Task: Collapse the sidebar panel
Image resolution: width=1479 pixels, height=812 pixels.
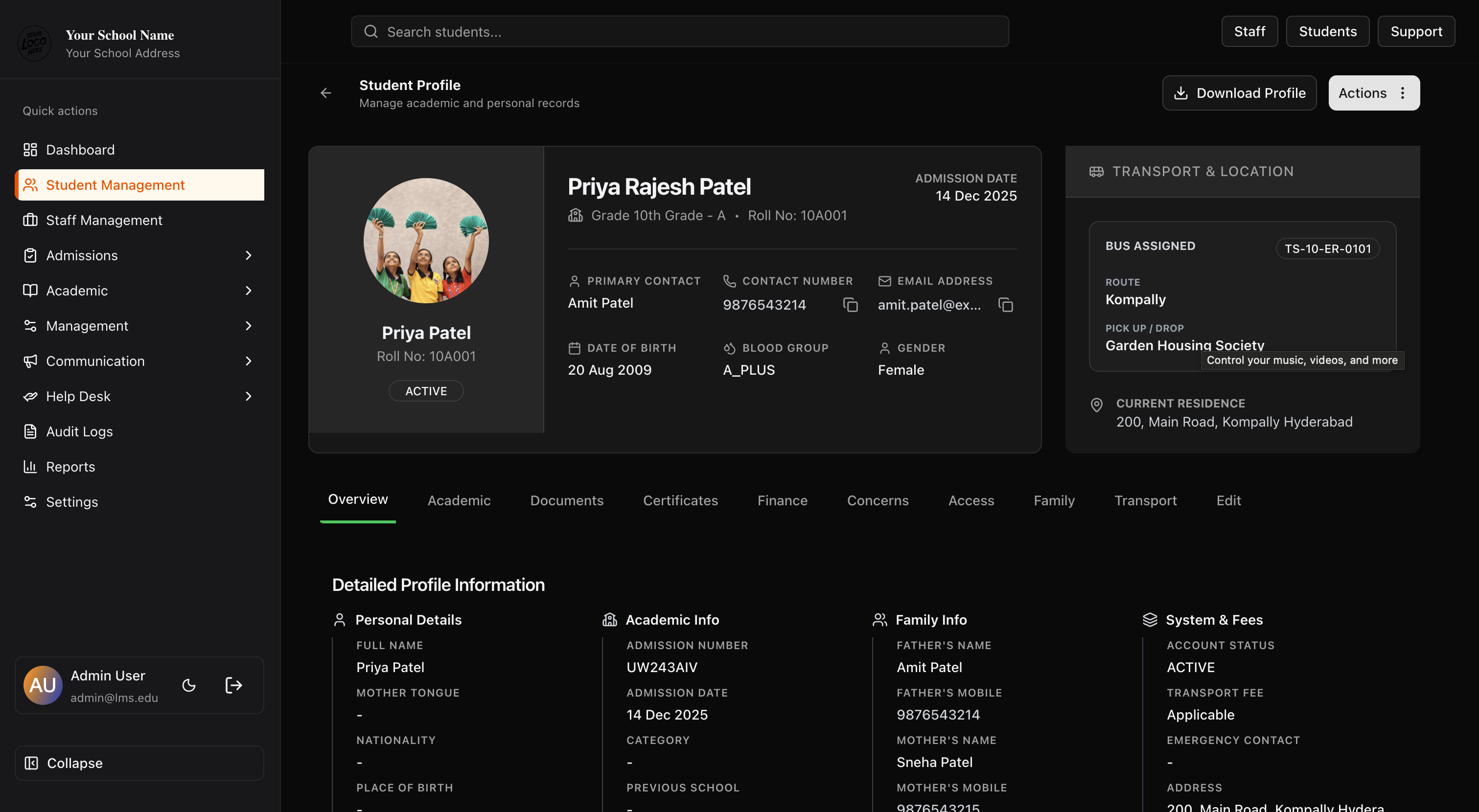Action: point(139,763)
